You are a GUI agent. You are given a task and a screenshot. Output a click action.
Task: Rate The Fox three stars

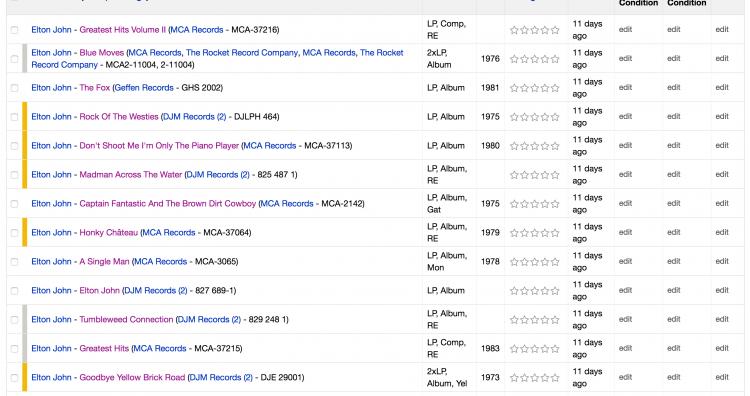(535, 88)
